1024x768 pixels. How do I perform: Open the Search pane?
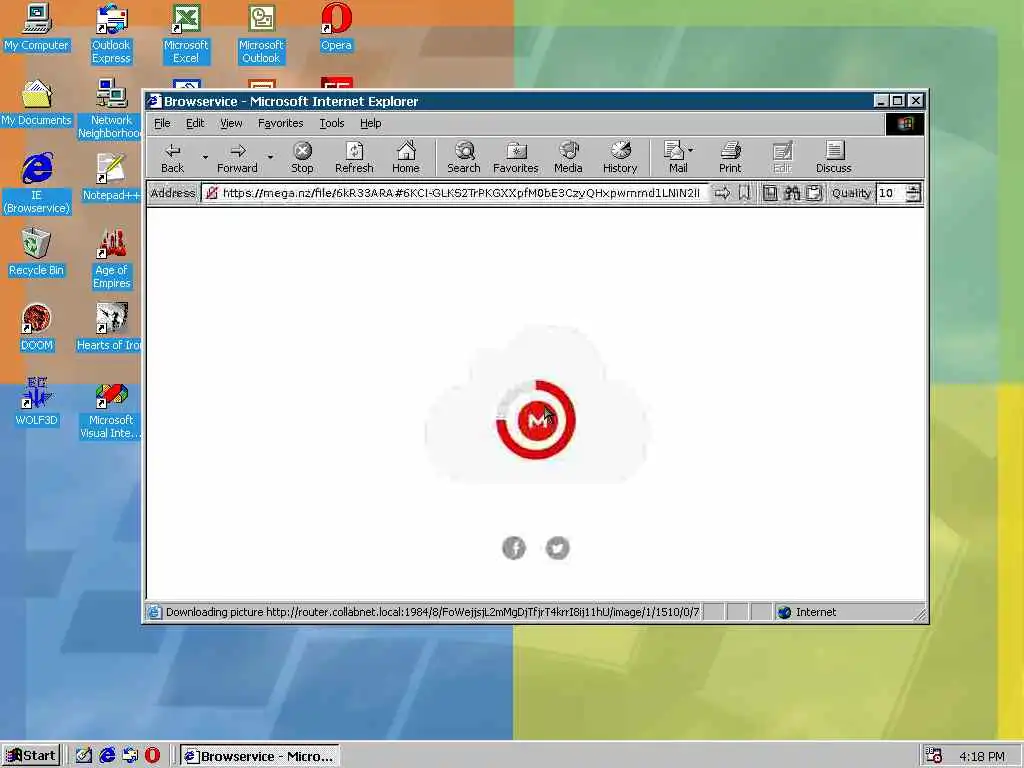click(464, 157)
